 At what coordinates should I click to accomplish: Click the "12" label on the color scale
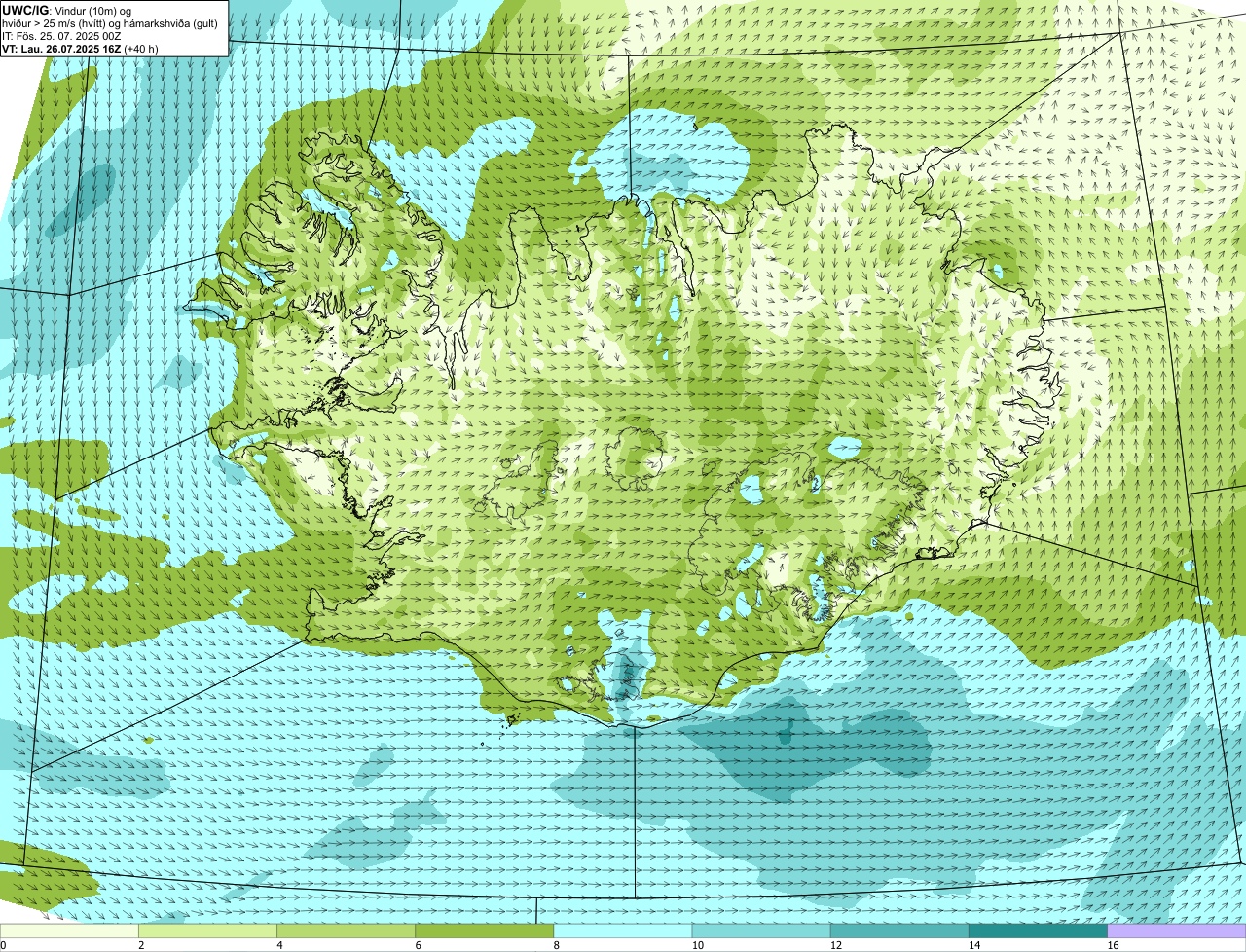[x=836, y=945]
